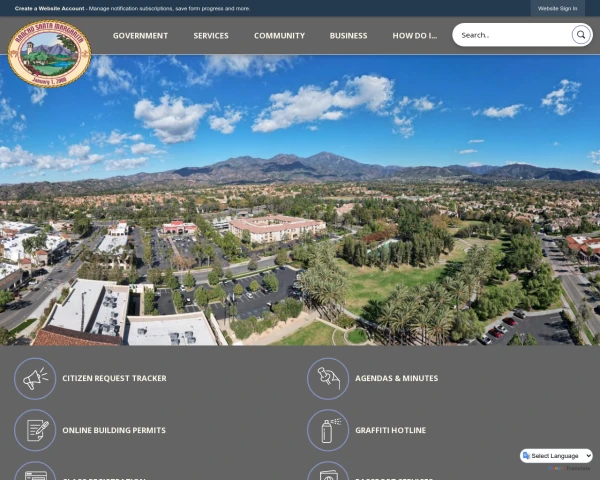
Task: Click the magnifying glass search icon
Action: point(581,35)
